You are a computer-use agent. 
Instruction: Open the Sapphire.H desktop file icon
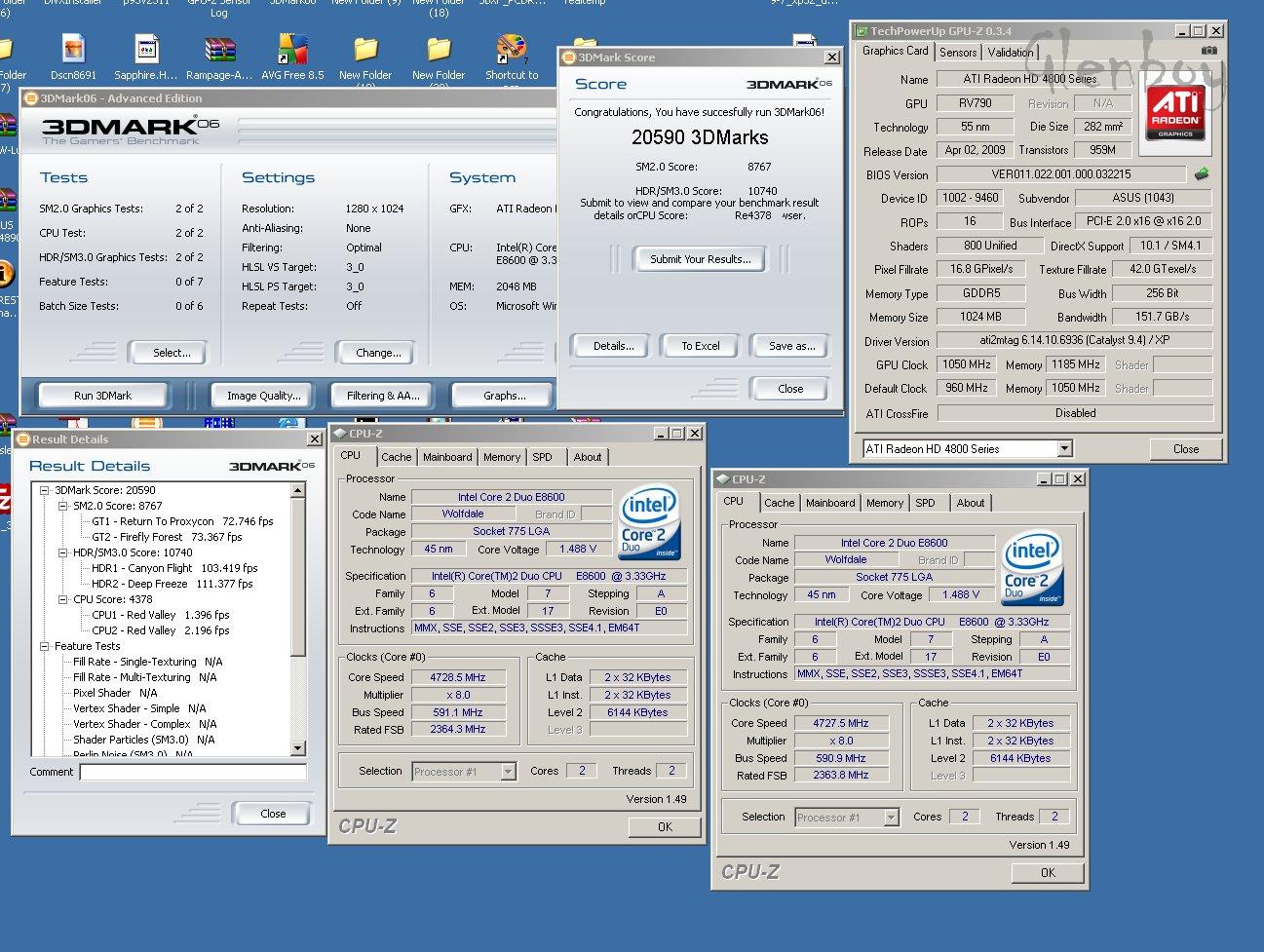146,51
